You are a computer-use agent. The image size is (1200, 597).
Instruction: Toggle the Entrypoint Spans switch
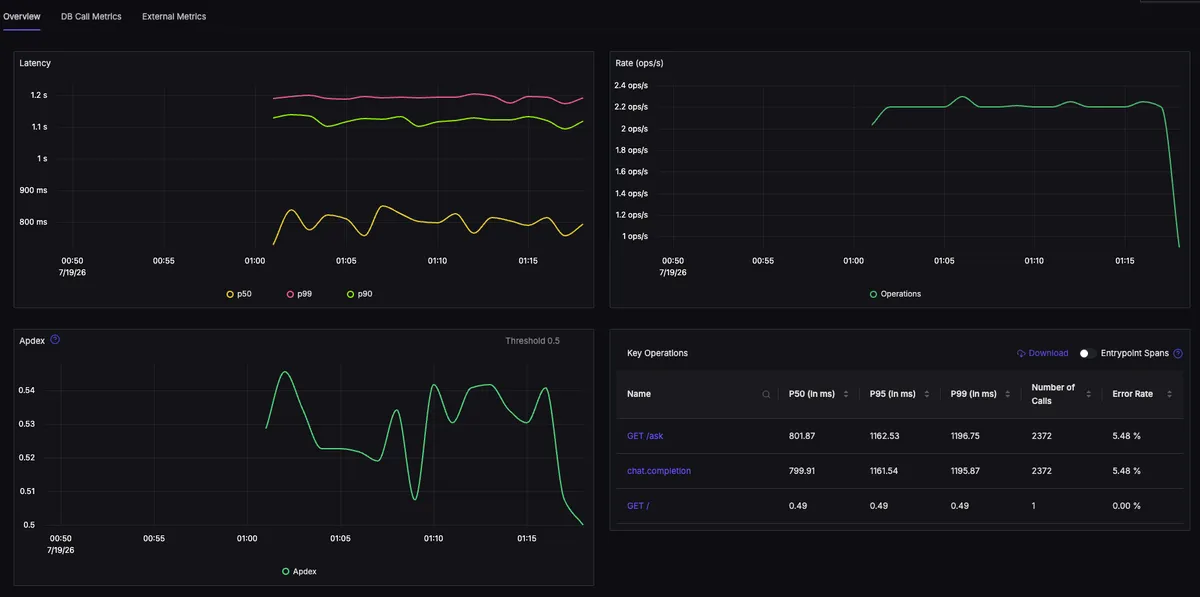pos(1088,353)
